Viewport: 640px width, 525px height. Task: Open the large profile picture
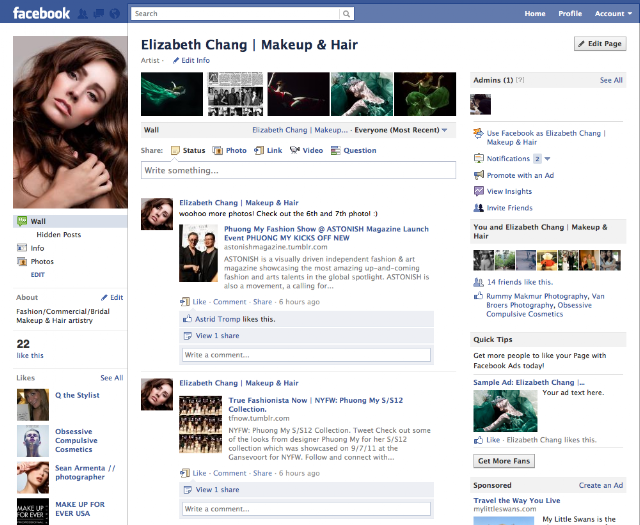70,122
